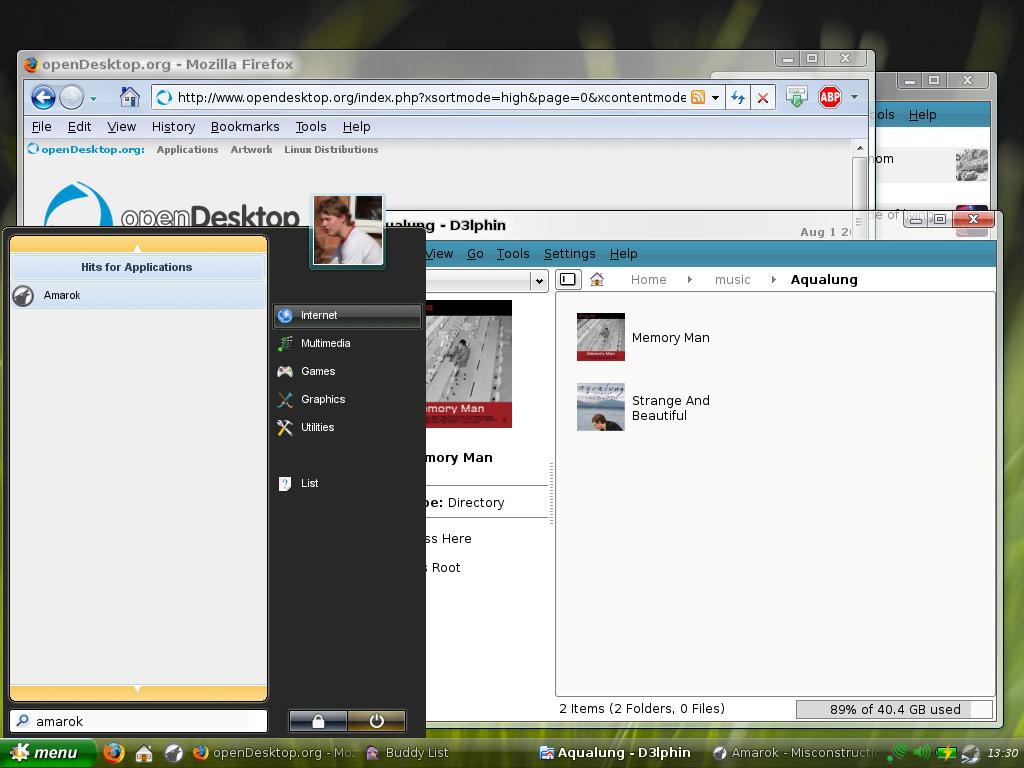Go to Firefox home page icon
Image resolution: width=1024 pixels, height=768 pixels.
130,97
